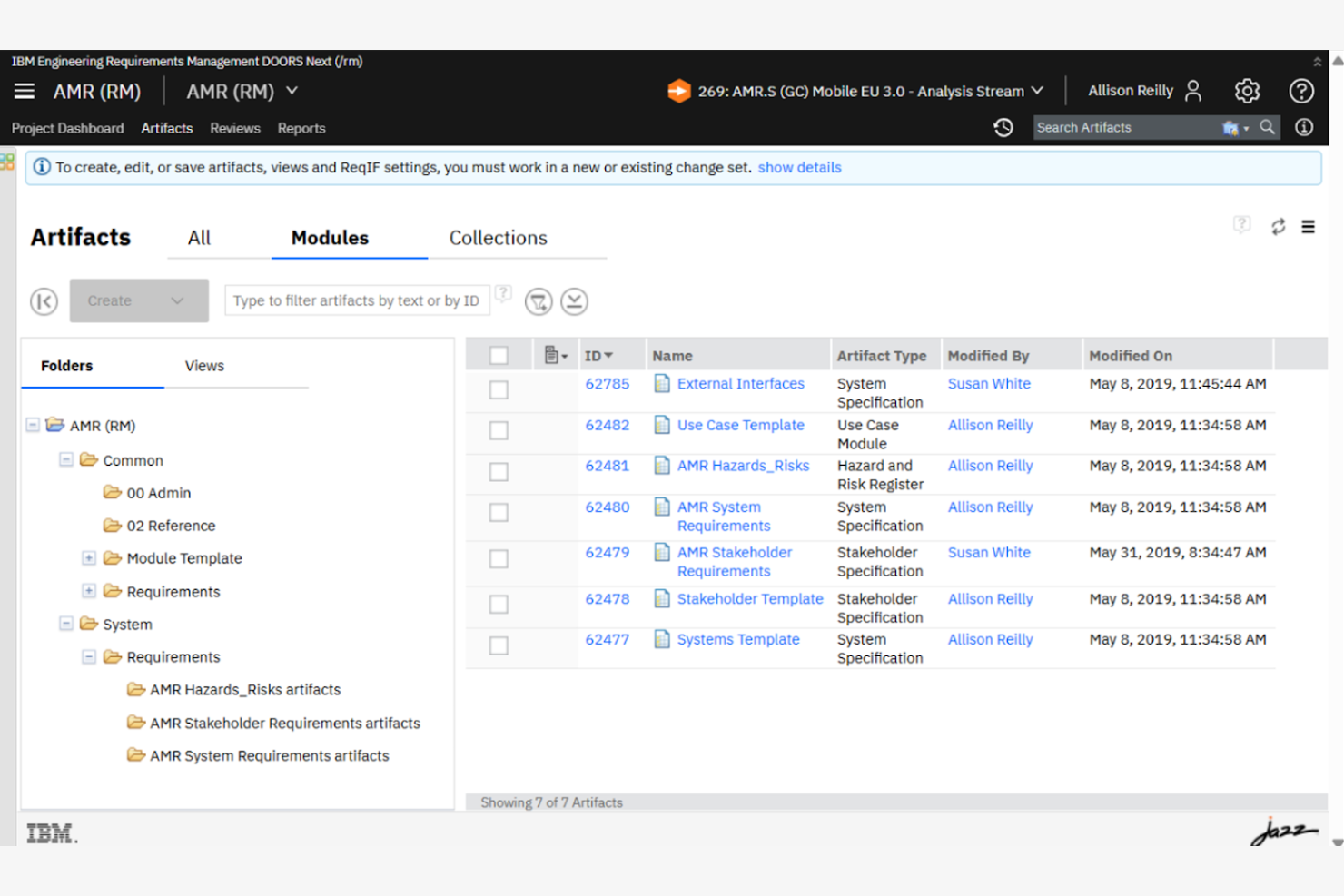Collapse the Common folder
Viewport: 1344px width, 896px height.
tap(65, 459)
